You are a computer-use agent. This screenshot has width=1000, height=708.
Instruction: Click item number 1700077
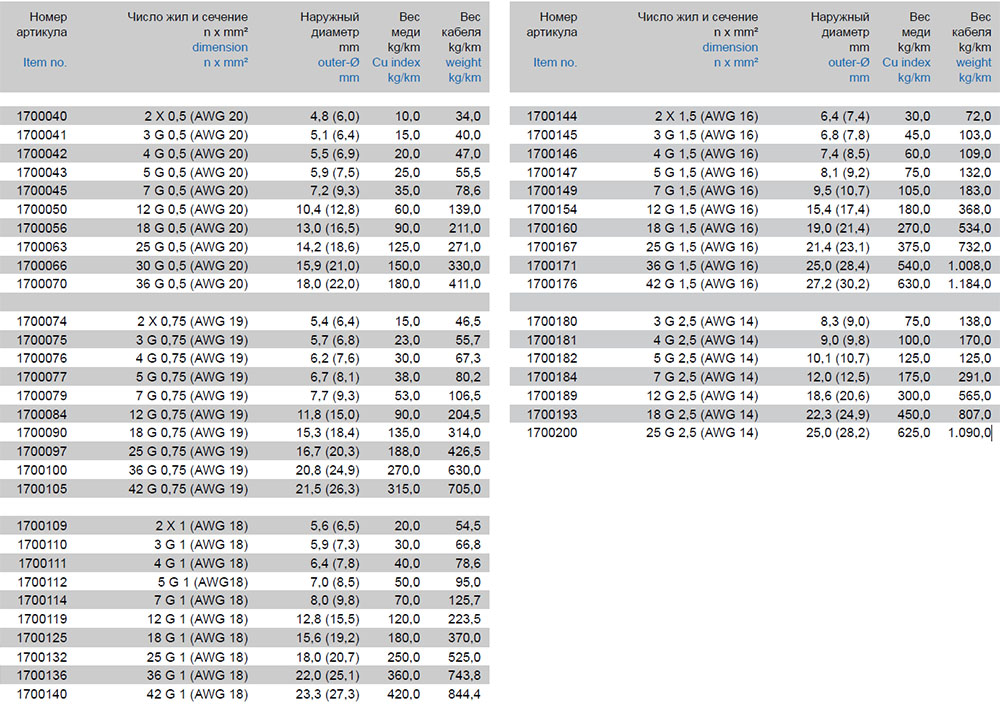pyautogui.click(x=41, y=377)
